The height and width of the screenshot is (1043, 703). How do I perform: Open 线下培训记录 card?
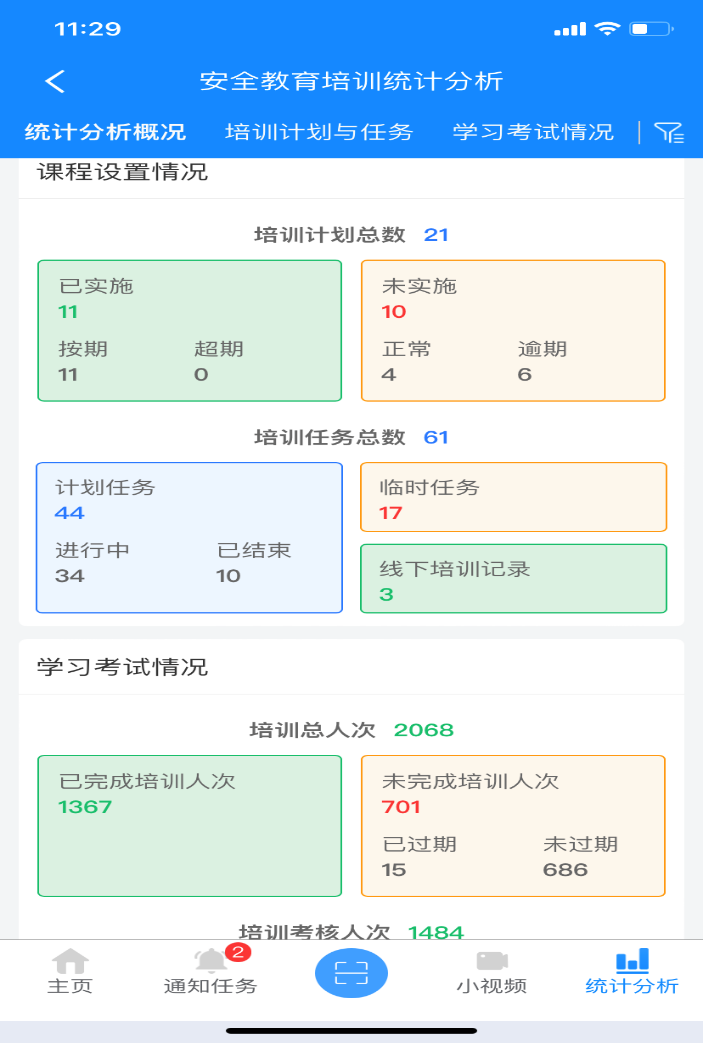point(513,578)
